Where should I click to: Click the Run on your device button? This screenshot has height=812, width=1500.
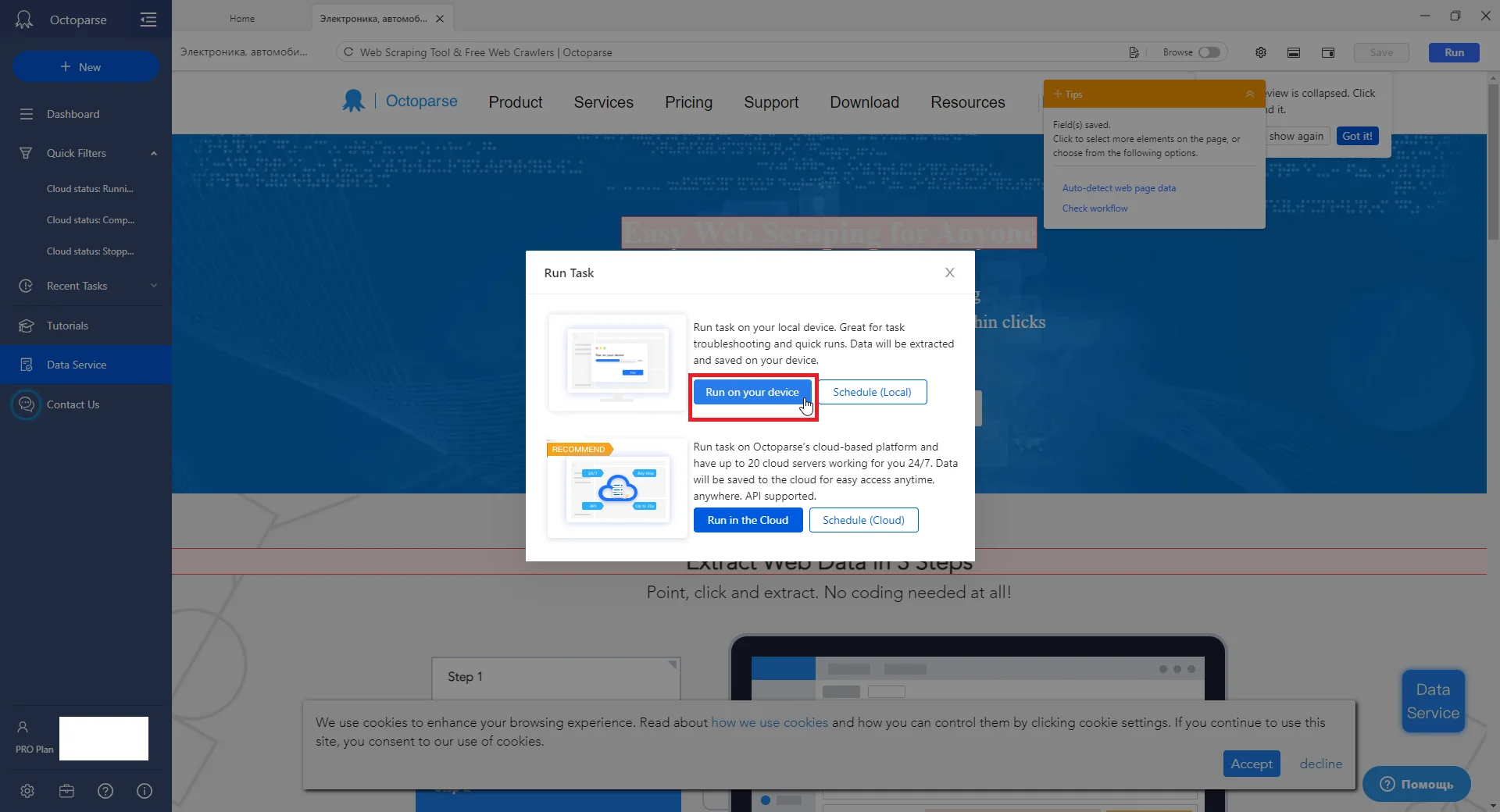click(752, 392)
